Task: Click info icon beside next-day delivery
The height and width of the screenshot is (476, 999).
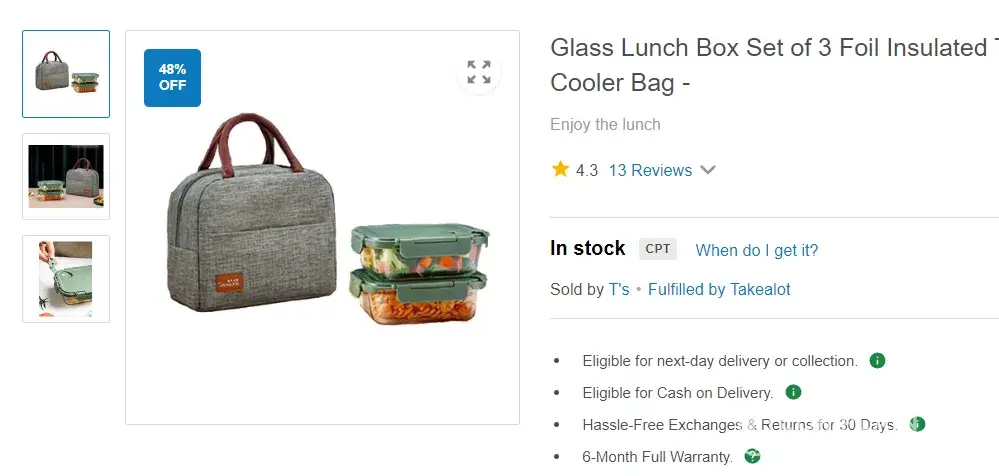Action: pyautogui.click(x=877, y=360)
